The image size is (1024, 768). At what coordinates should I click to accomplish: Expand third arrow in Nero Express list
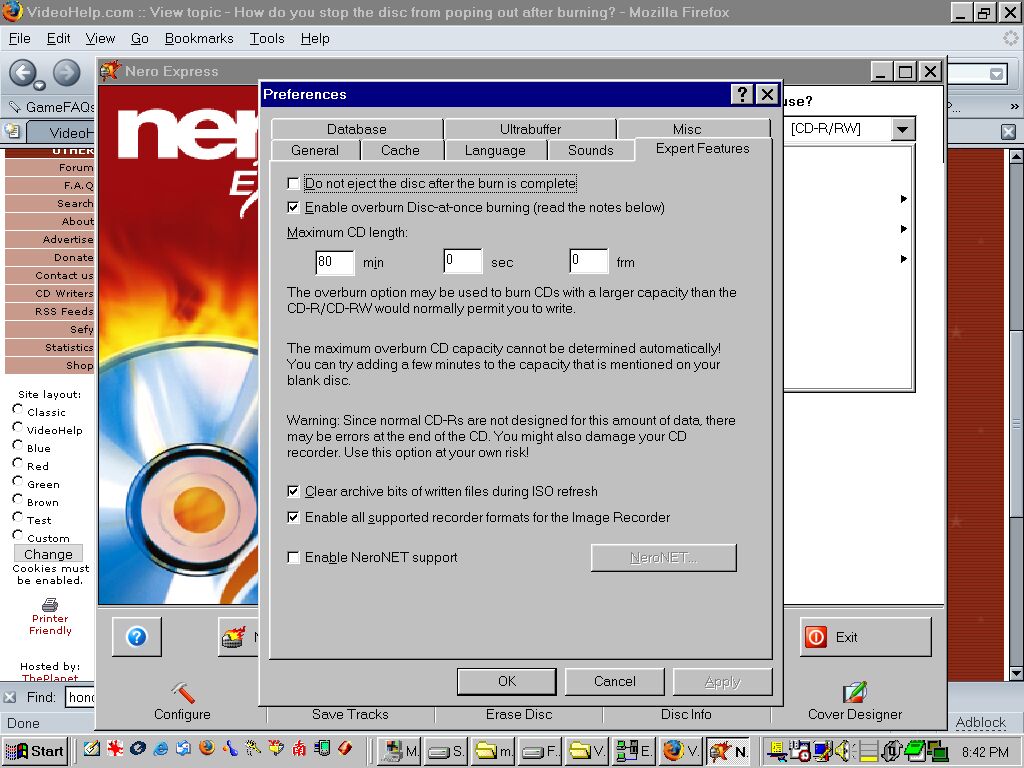pos(903,259)
